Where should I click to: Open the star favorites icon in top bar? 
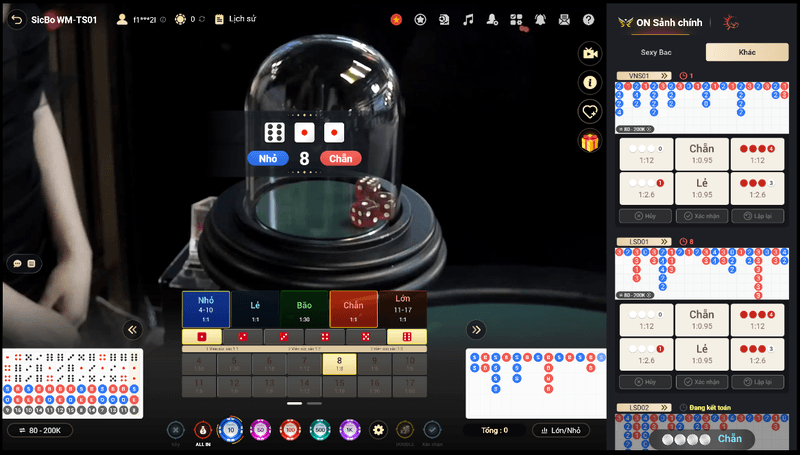(x=420, y=19)
